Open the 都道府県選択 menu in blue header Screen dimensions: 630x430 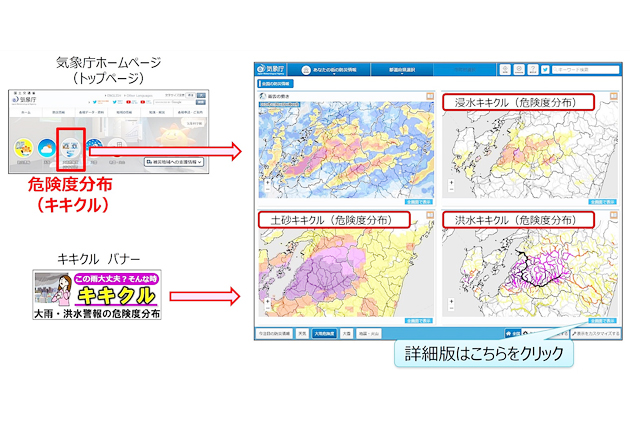click(402, 70)
